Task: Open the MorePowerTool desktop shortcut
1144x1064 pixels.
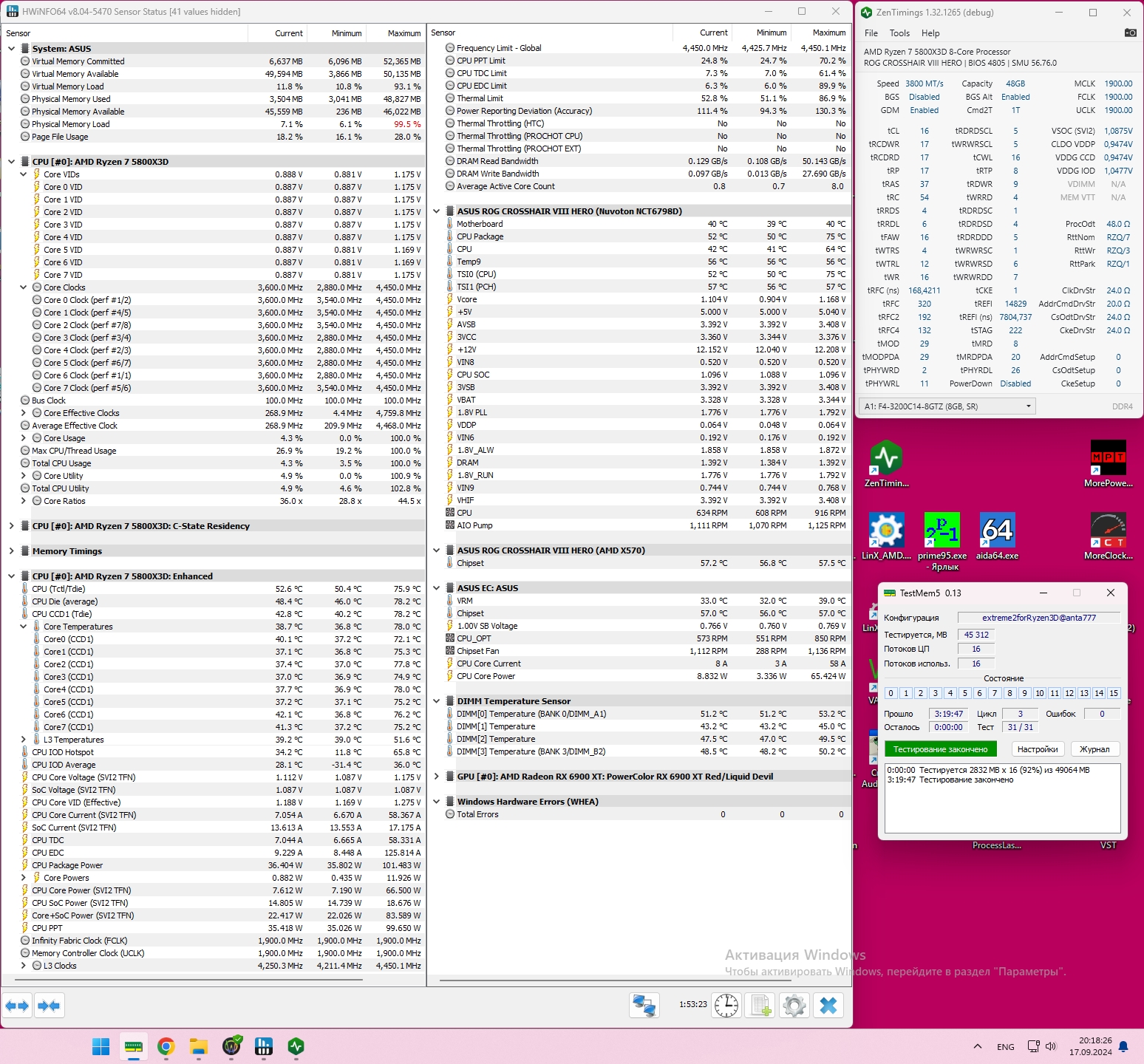Action: pyautogui.click(x=1108, y=464)
